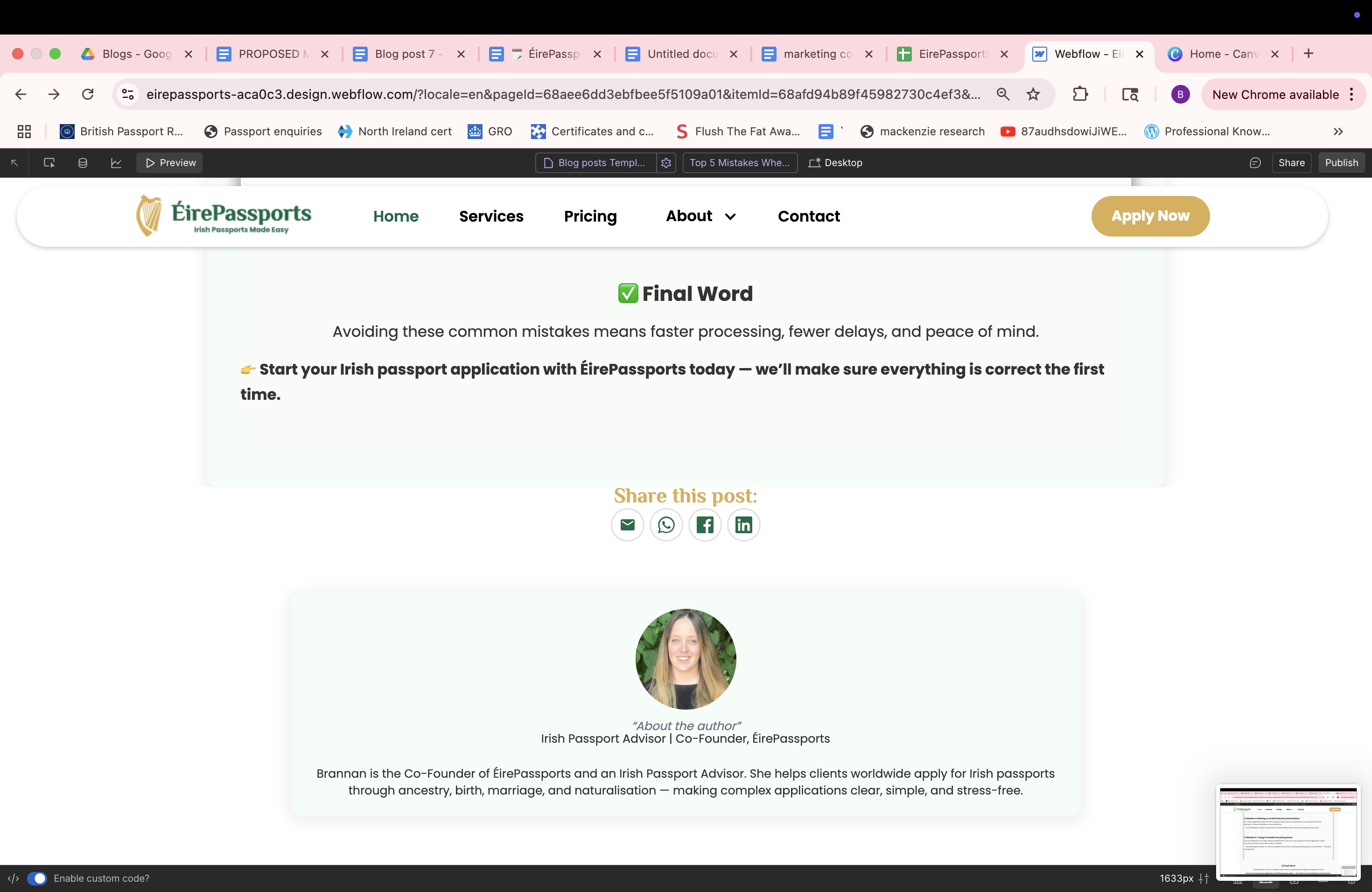
Task: Click the Webflow back arrow icon
Action: click(x=15, y=162)
